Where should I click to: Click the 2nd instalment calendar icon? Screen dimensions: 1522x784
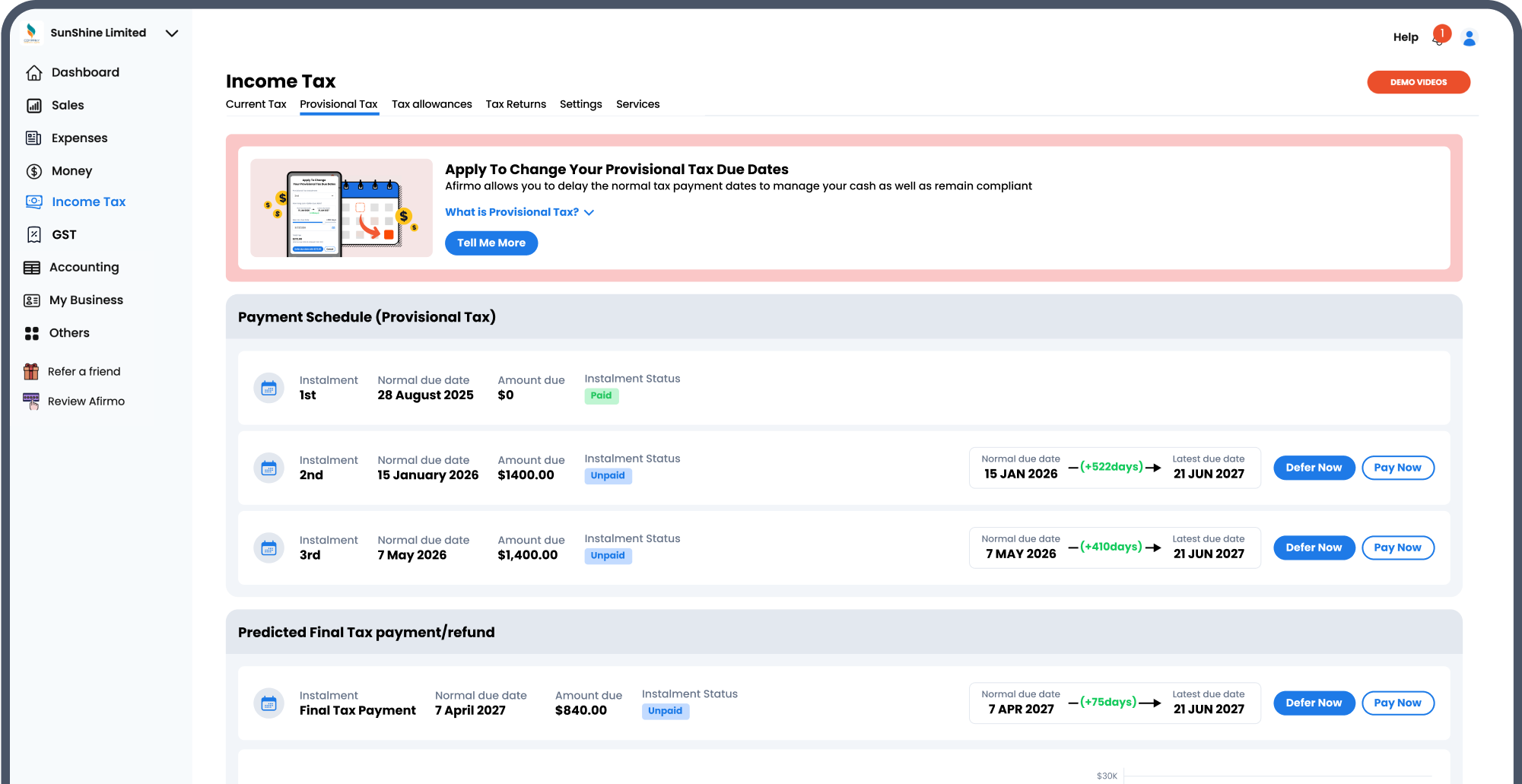tap(268, 468)
